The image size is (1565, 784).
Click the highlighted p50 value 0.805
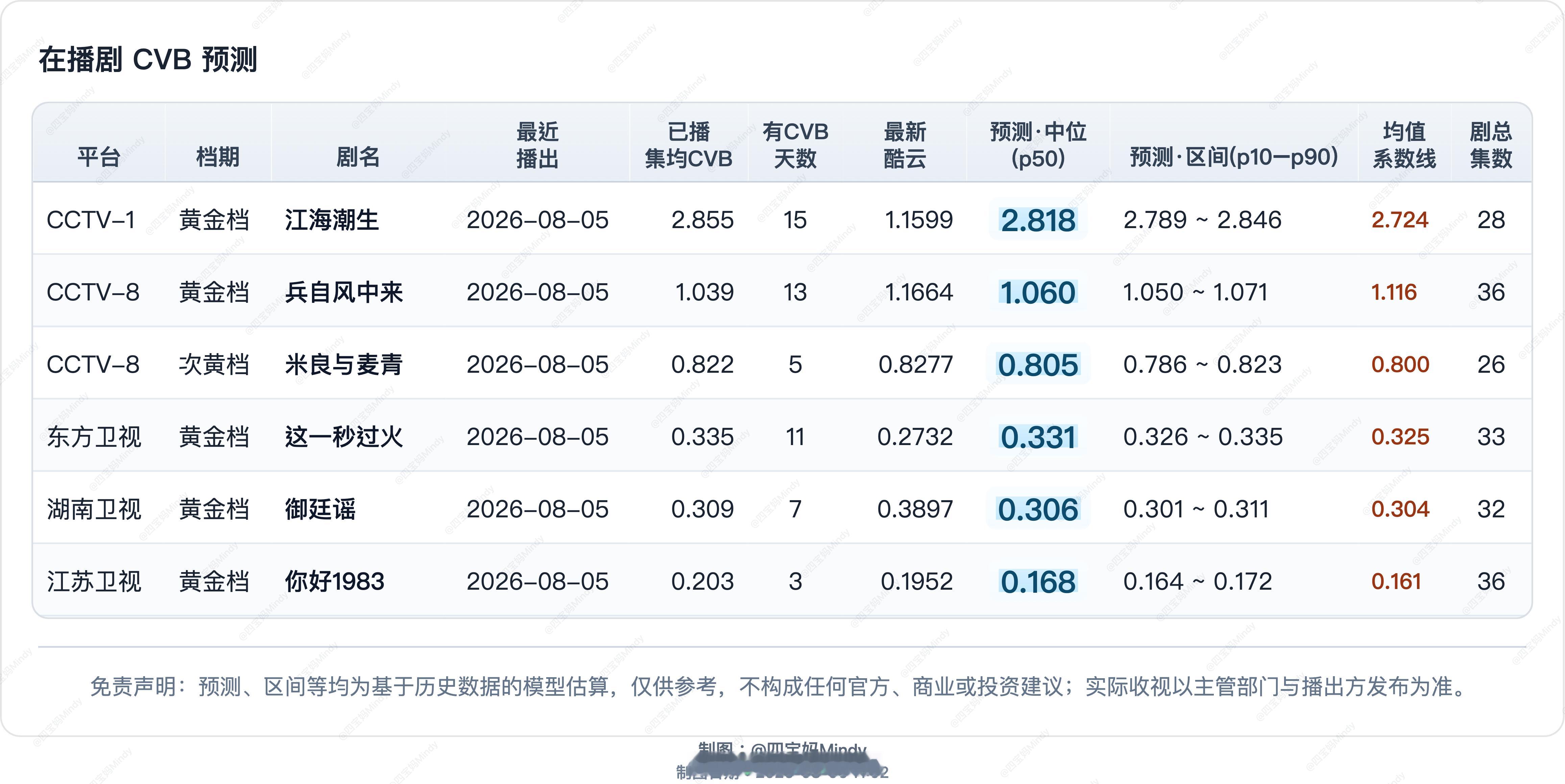pyautogui.click(x=1038, y=365)
